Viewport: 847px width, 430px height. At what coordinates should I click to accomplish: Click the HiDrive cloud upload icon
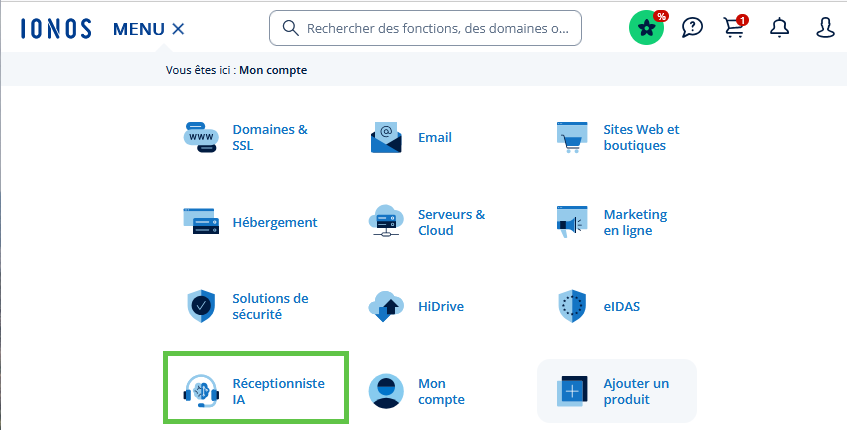click(x=386, y=306)
